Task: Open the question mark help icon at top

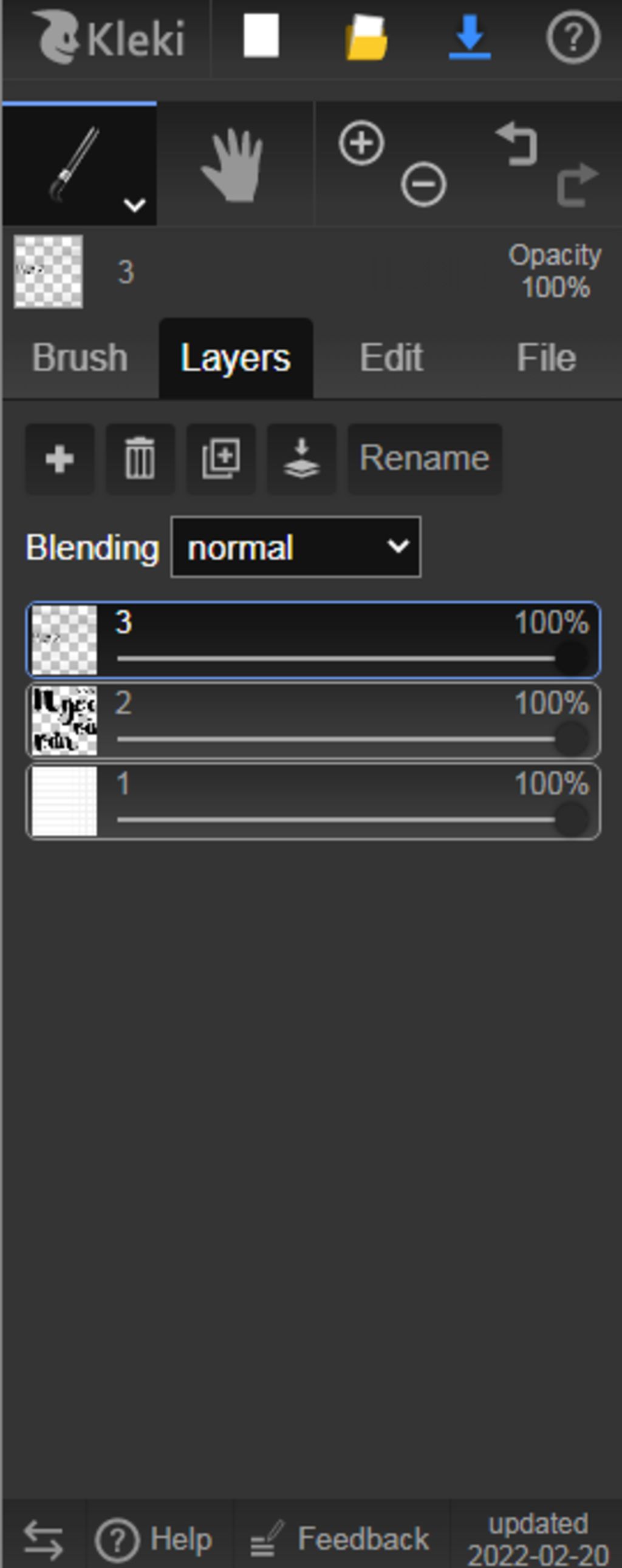Action: tap(573, 38)
